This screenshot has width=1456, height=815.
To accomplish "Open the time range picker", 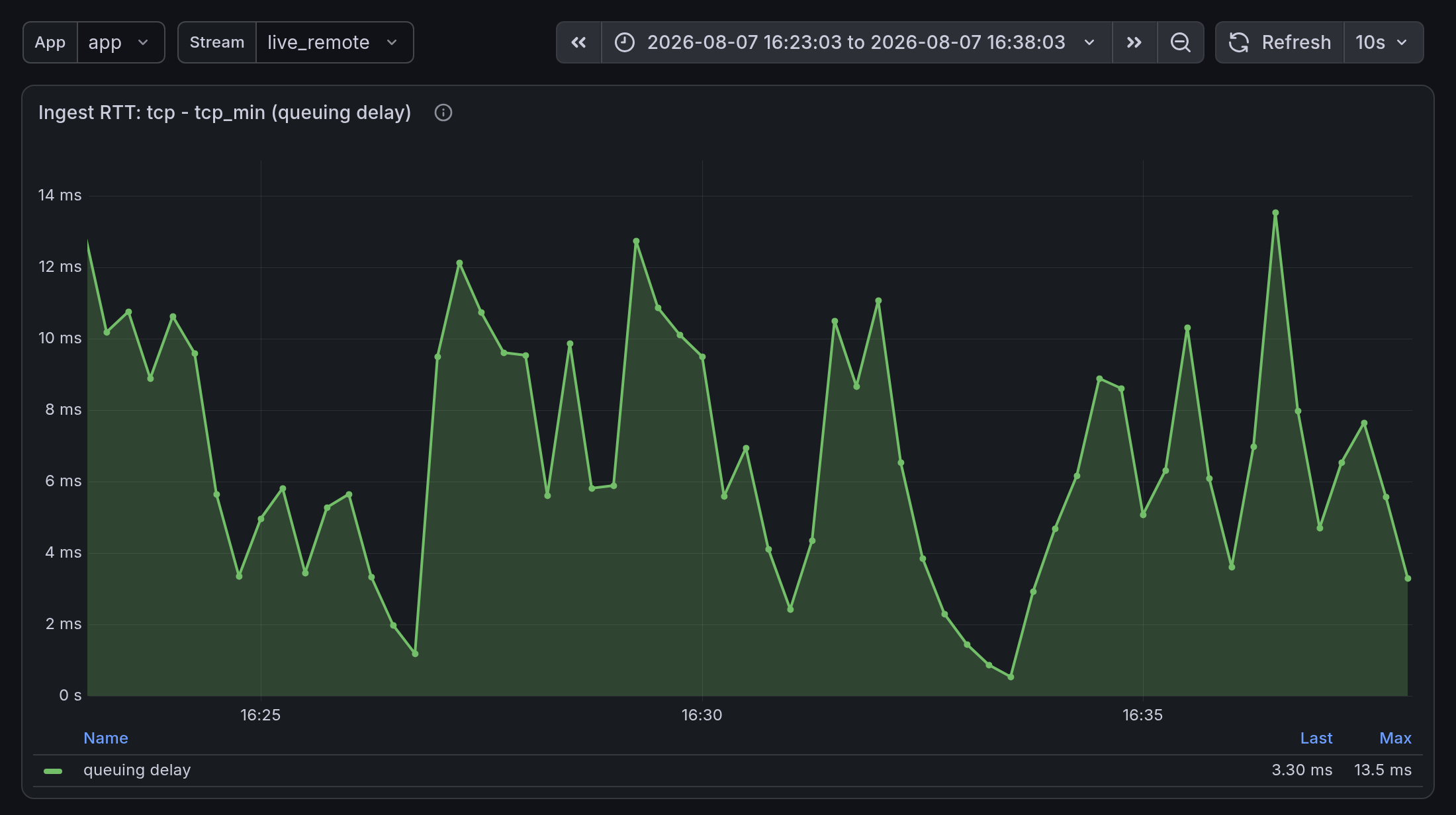I will [856, 42].
